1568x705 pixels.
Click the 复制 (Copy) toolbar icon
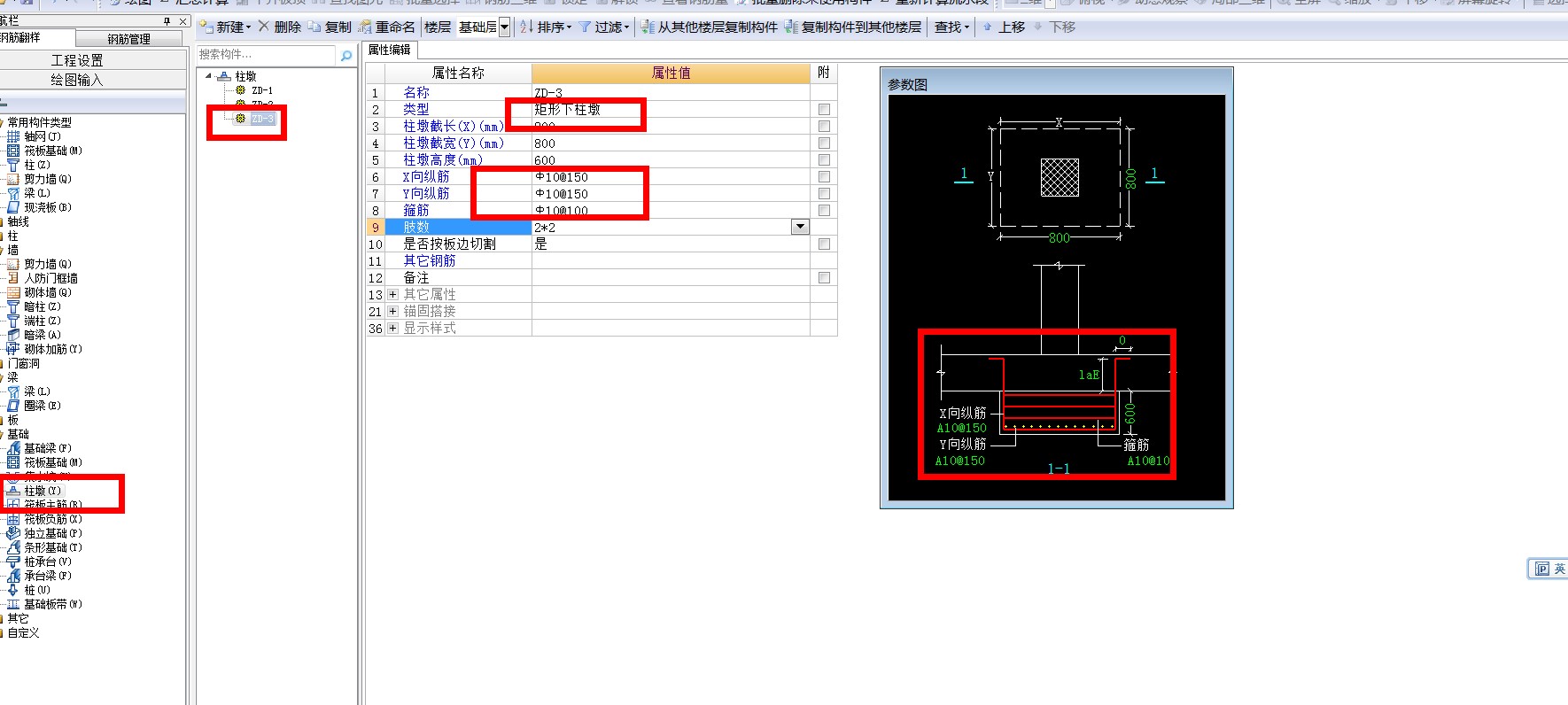click(x=314, y=27)
